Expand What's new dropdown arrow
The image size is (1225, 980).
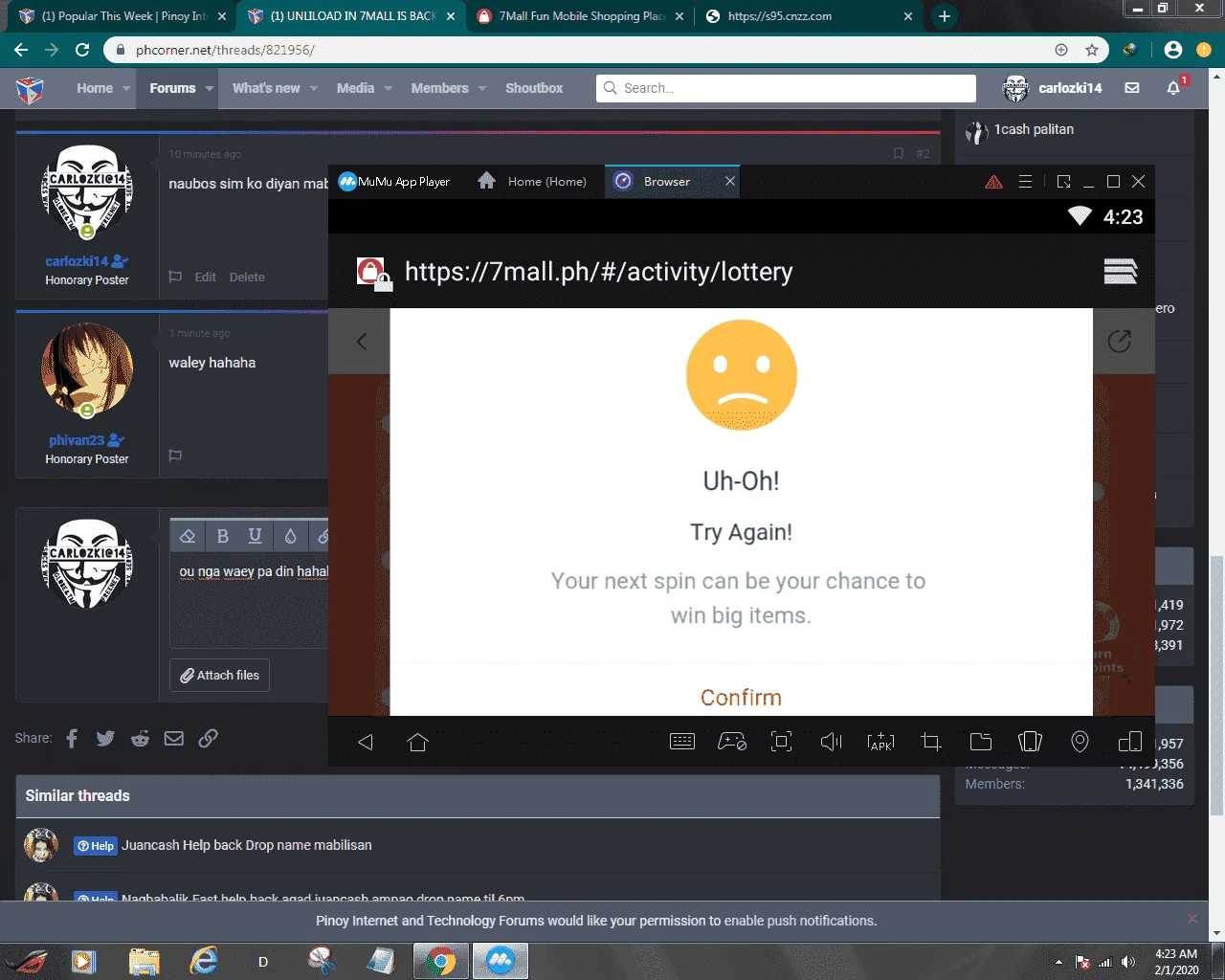(313, 88)
